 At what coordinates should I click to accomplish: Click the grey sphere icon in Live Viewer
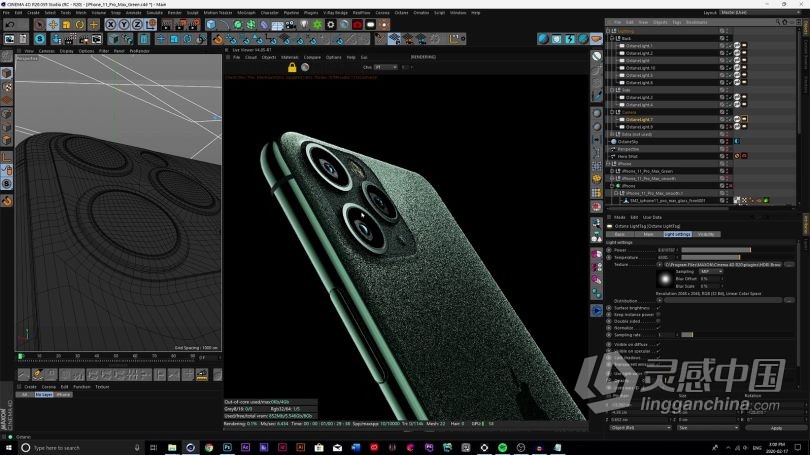click(305, 67)
